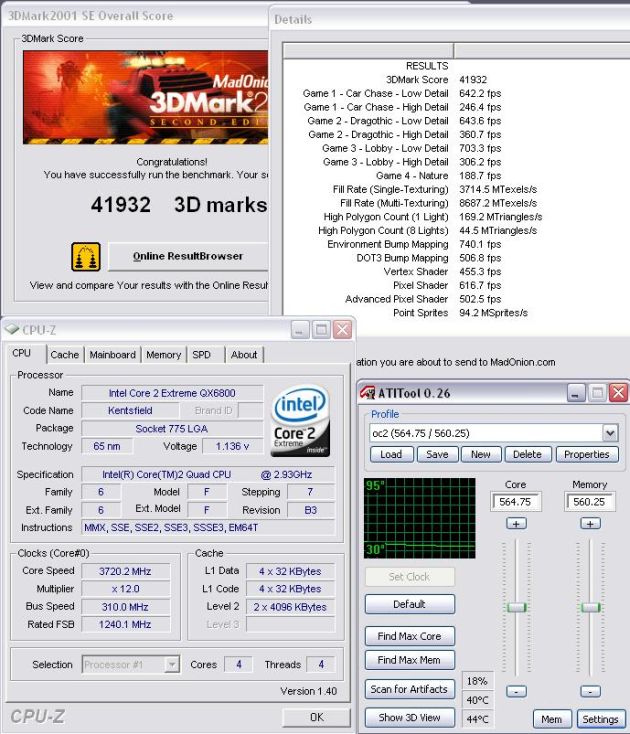Click the Delete profile button
The width and height of the screenshot is (630, 734).
click(527, 455)
